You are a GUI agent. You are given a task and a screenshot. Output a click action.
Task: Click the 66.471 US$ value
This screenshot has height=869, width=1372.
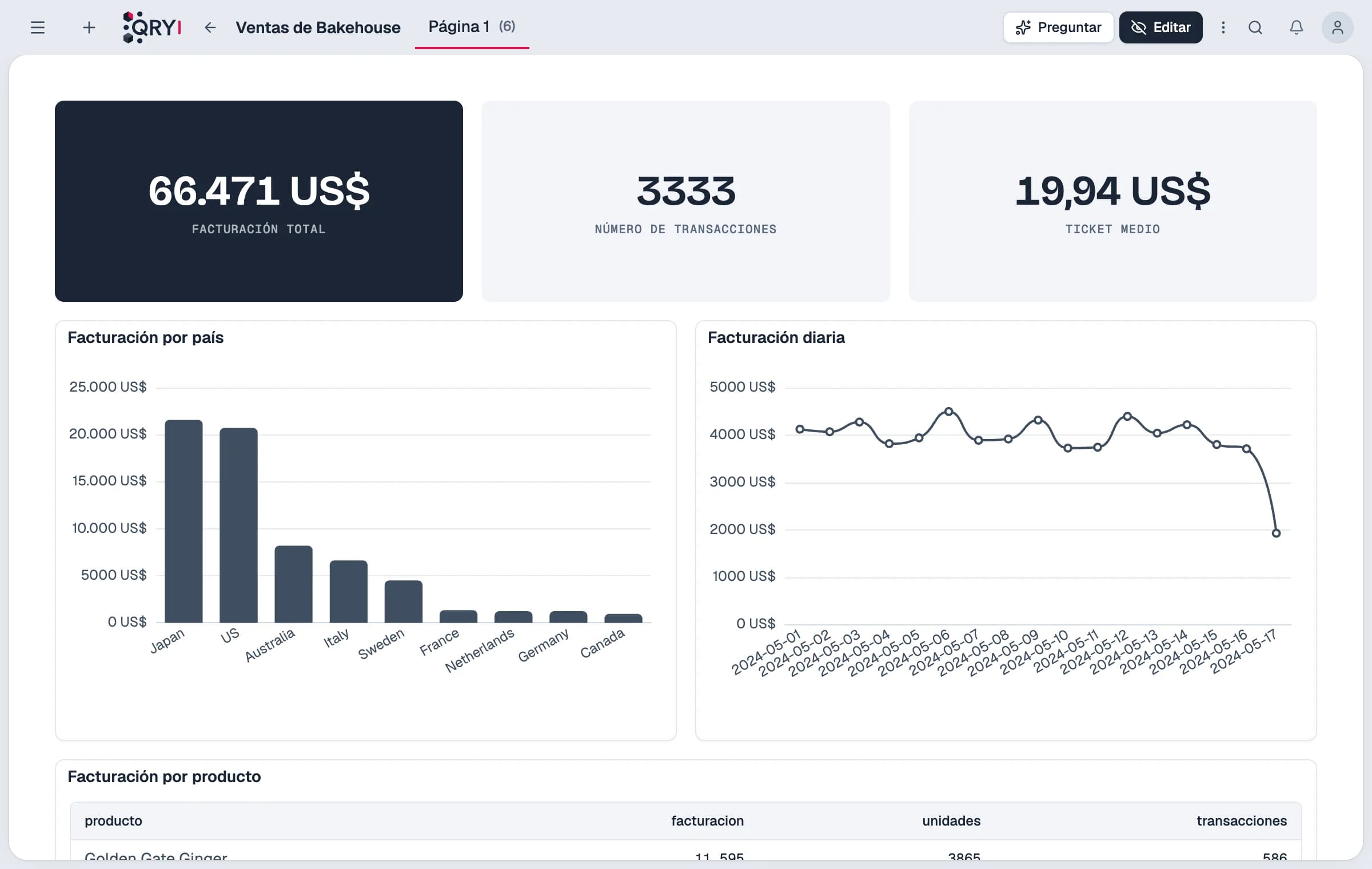[259, 190]
